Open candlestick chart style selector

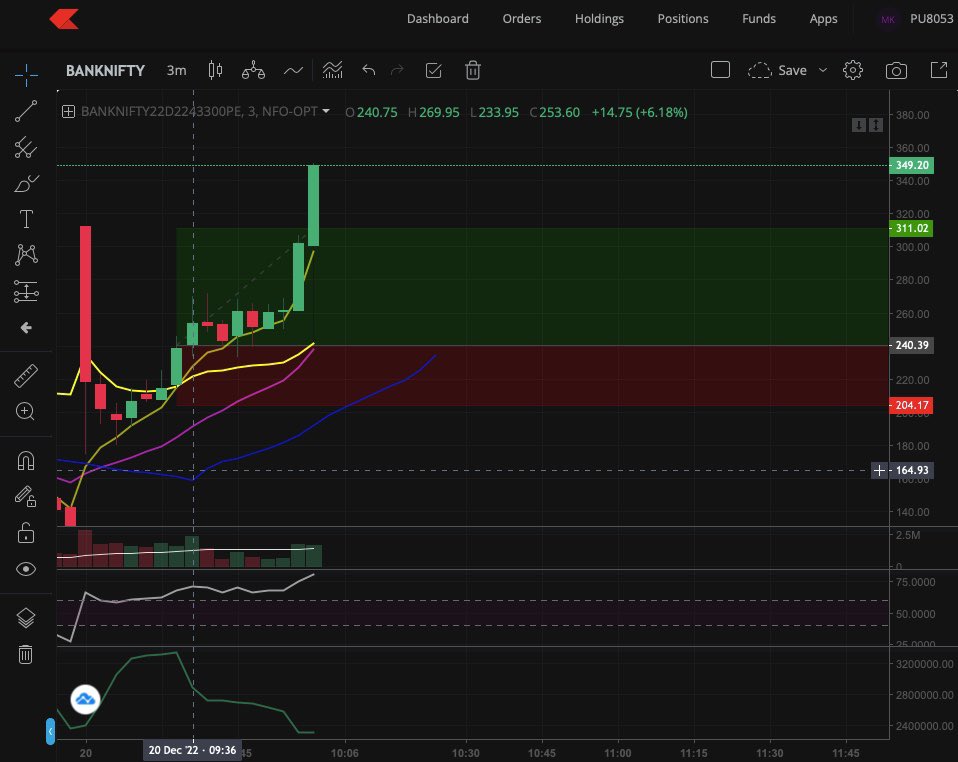215,70
